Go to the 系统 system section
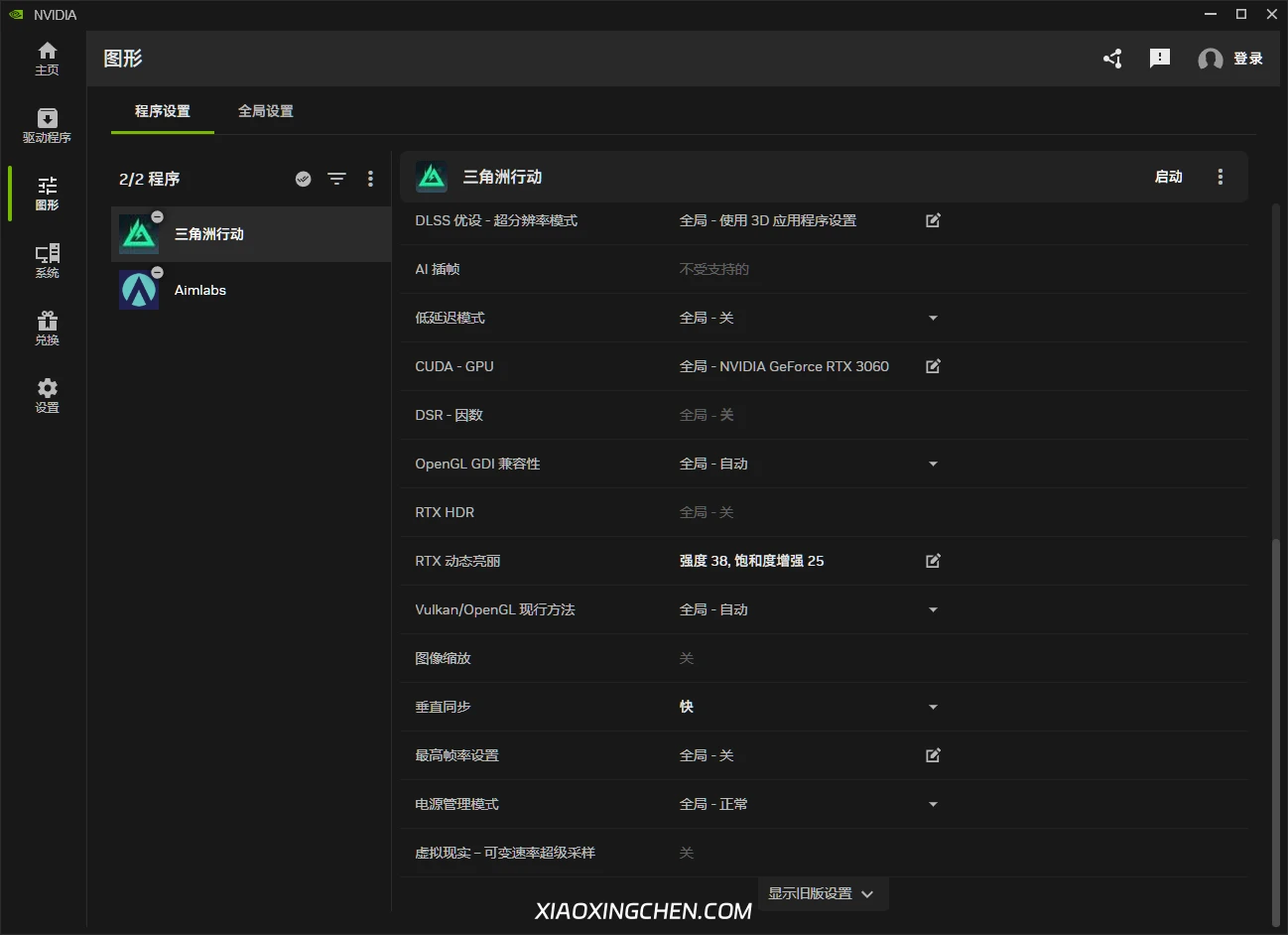This screenshot has height=935, width=1288. [47, 261]
